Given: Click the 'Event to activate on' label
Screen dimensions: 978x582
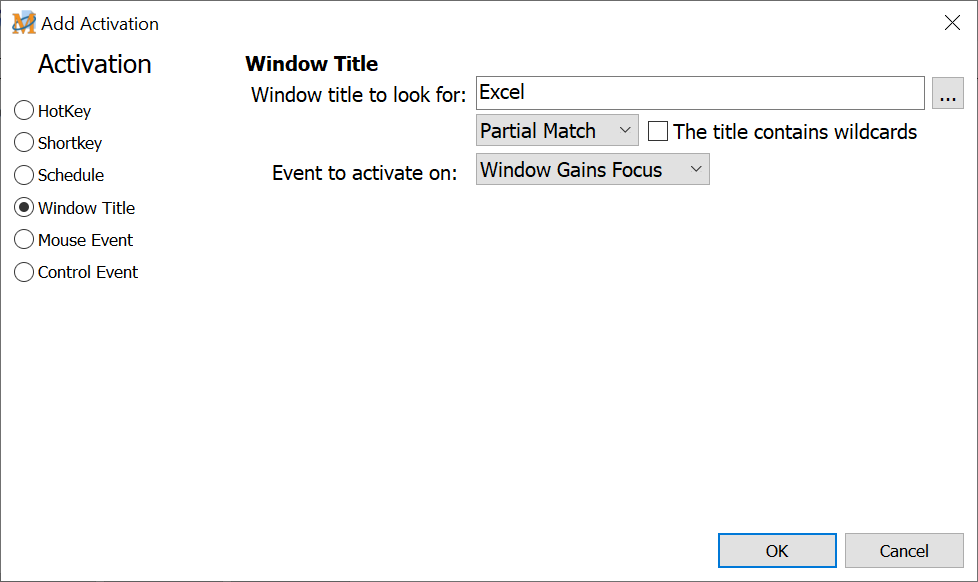Looking at the screenshot, I should pos(365,173).
